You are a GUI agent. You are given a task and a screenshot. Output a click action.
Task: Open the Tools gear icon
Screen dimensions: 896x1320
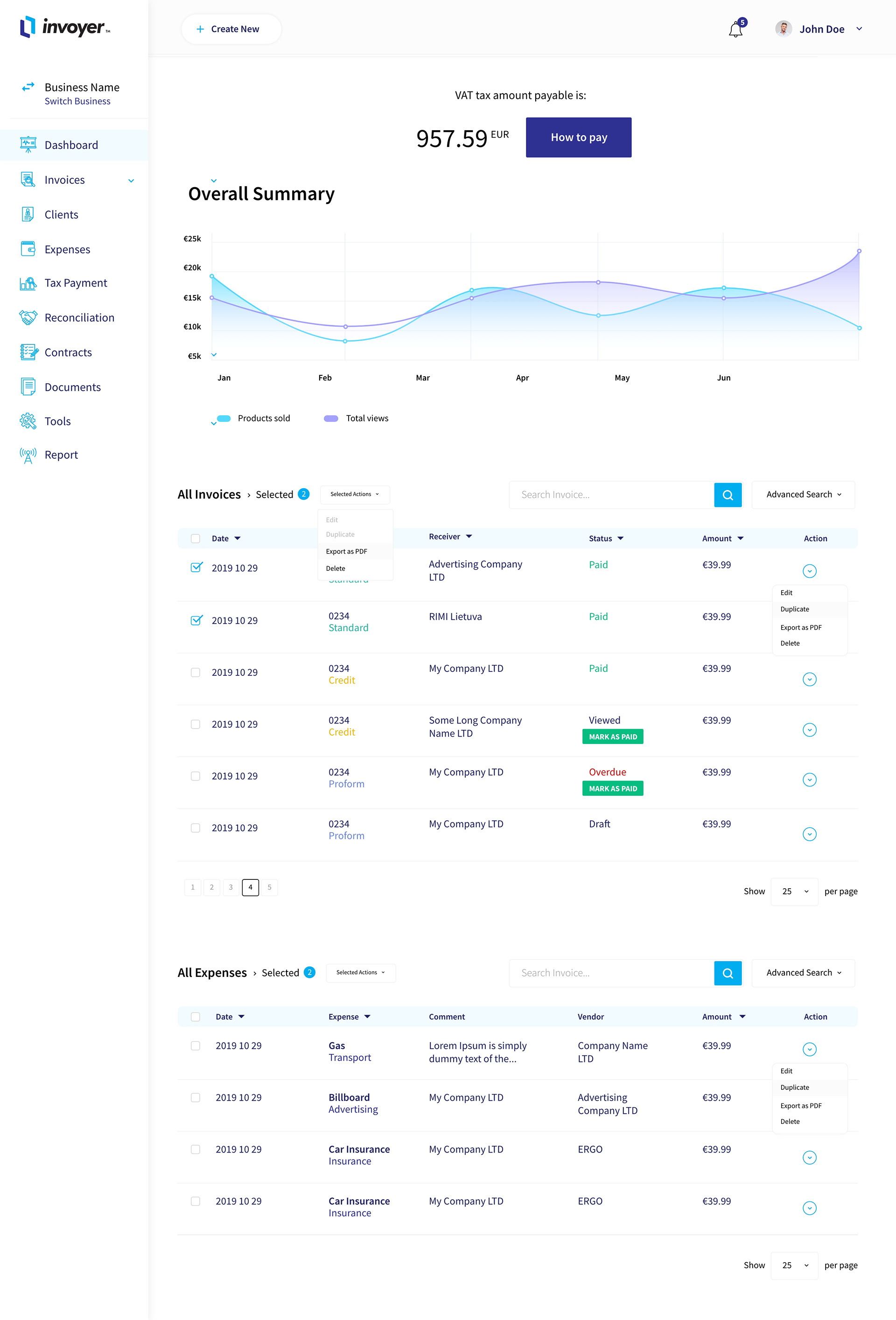[x=28, y=421]
